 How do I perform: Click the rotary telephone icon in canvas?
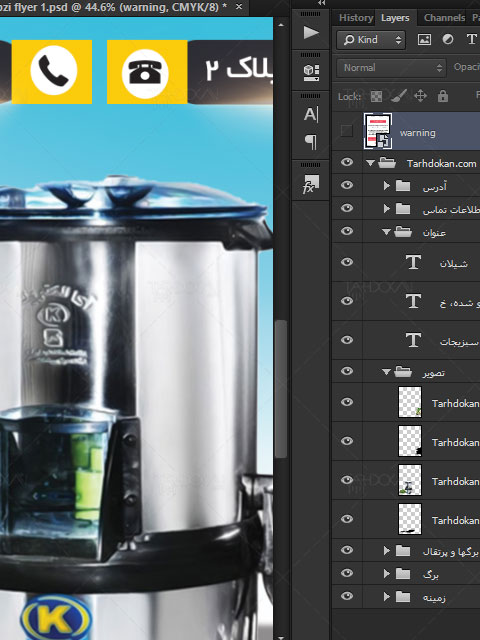point(145,74)
